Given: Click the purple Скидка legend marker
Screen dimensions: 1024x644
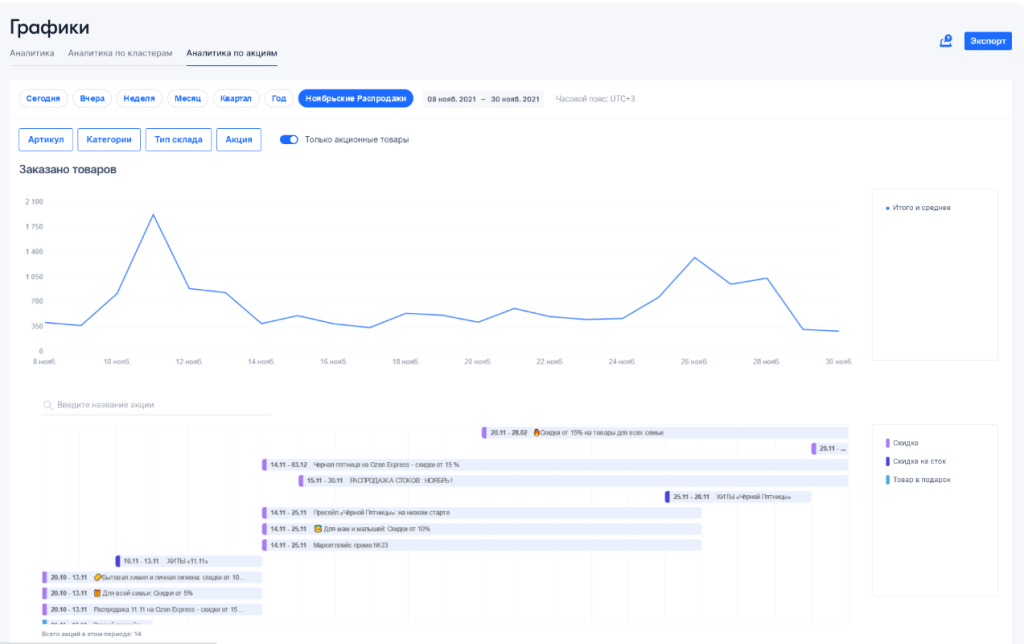Looking at the screenshot, I should pos(887,442).
